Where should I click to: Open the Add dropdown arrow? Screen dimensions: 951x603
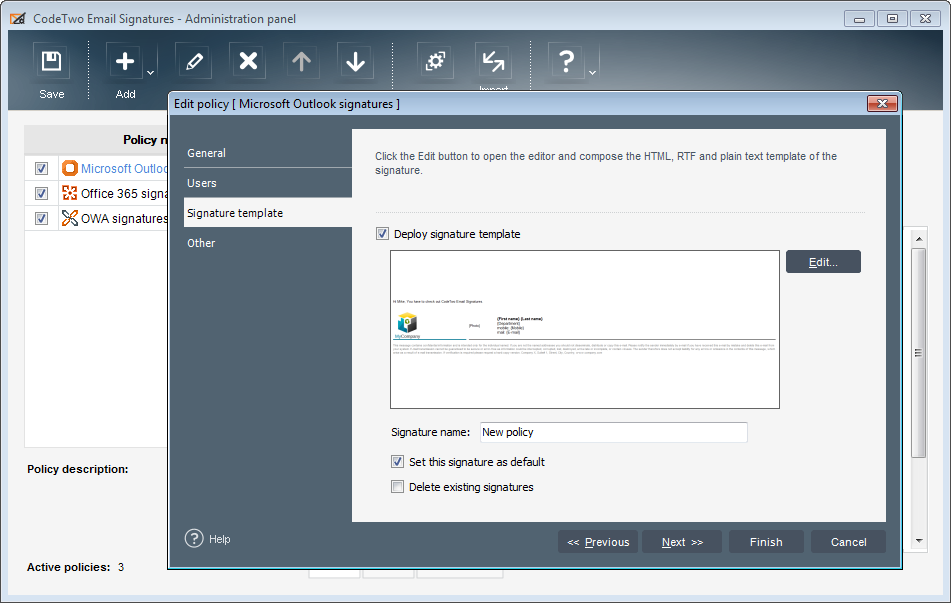click(x=150, y=72)
